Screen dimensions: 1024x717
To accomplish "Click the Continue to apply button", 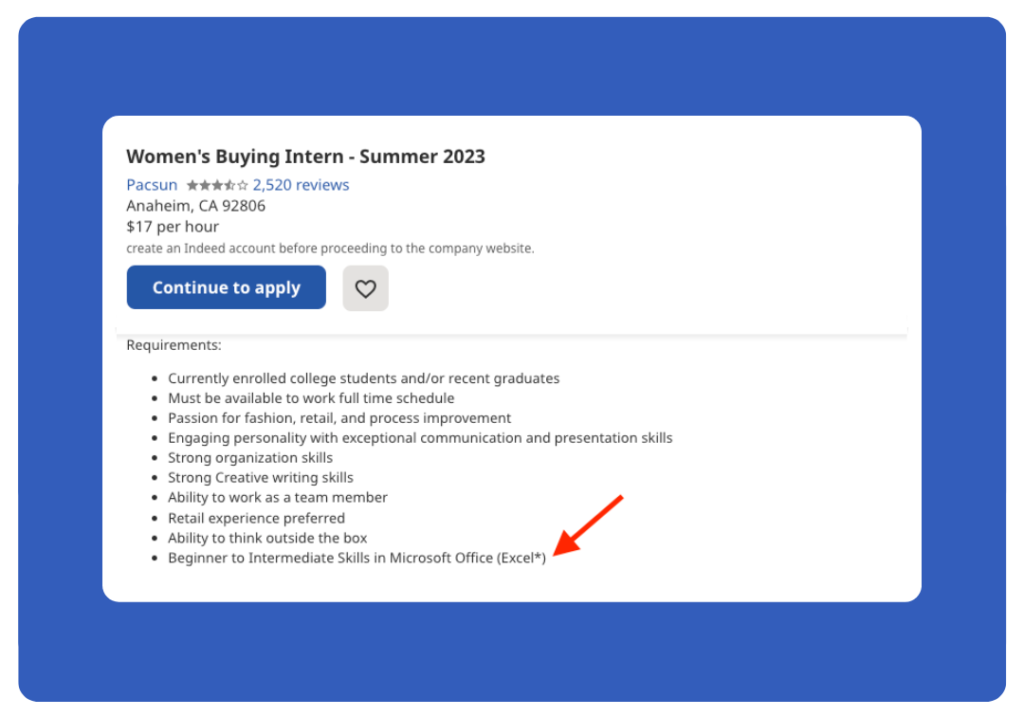I will [226, 287].
